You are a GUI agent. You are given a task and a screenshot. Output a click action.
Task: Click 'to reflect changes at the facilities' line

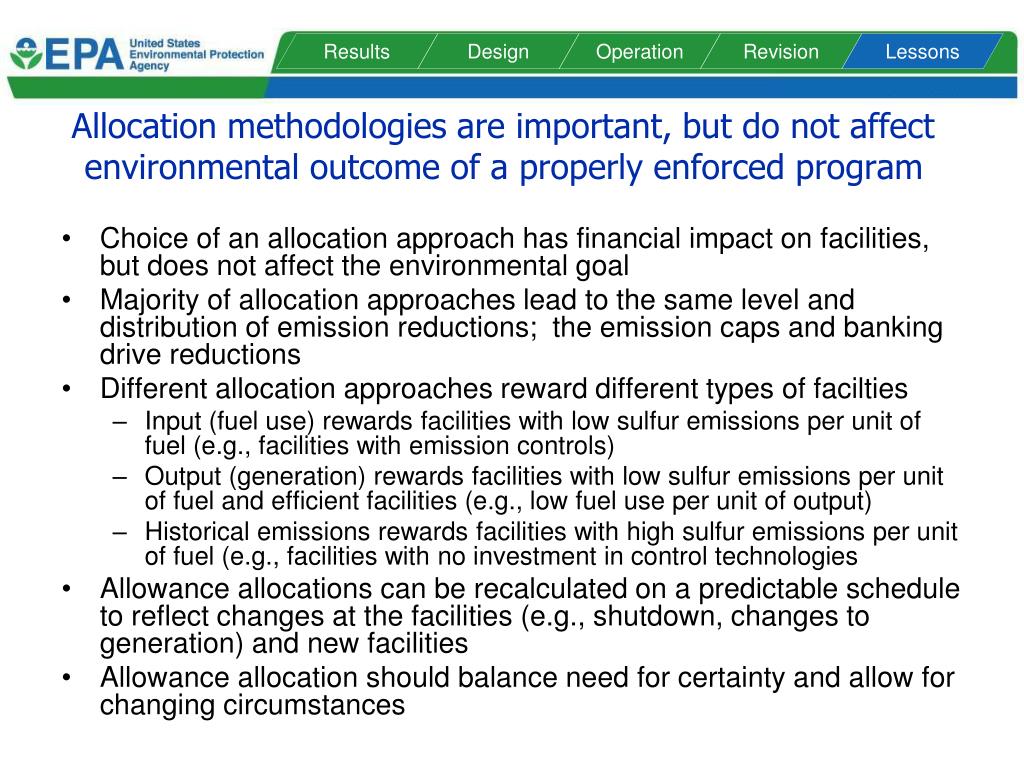[485, 616]
